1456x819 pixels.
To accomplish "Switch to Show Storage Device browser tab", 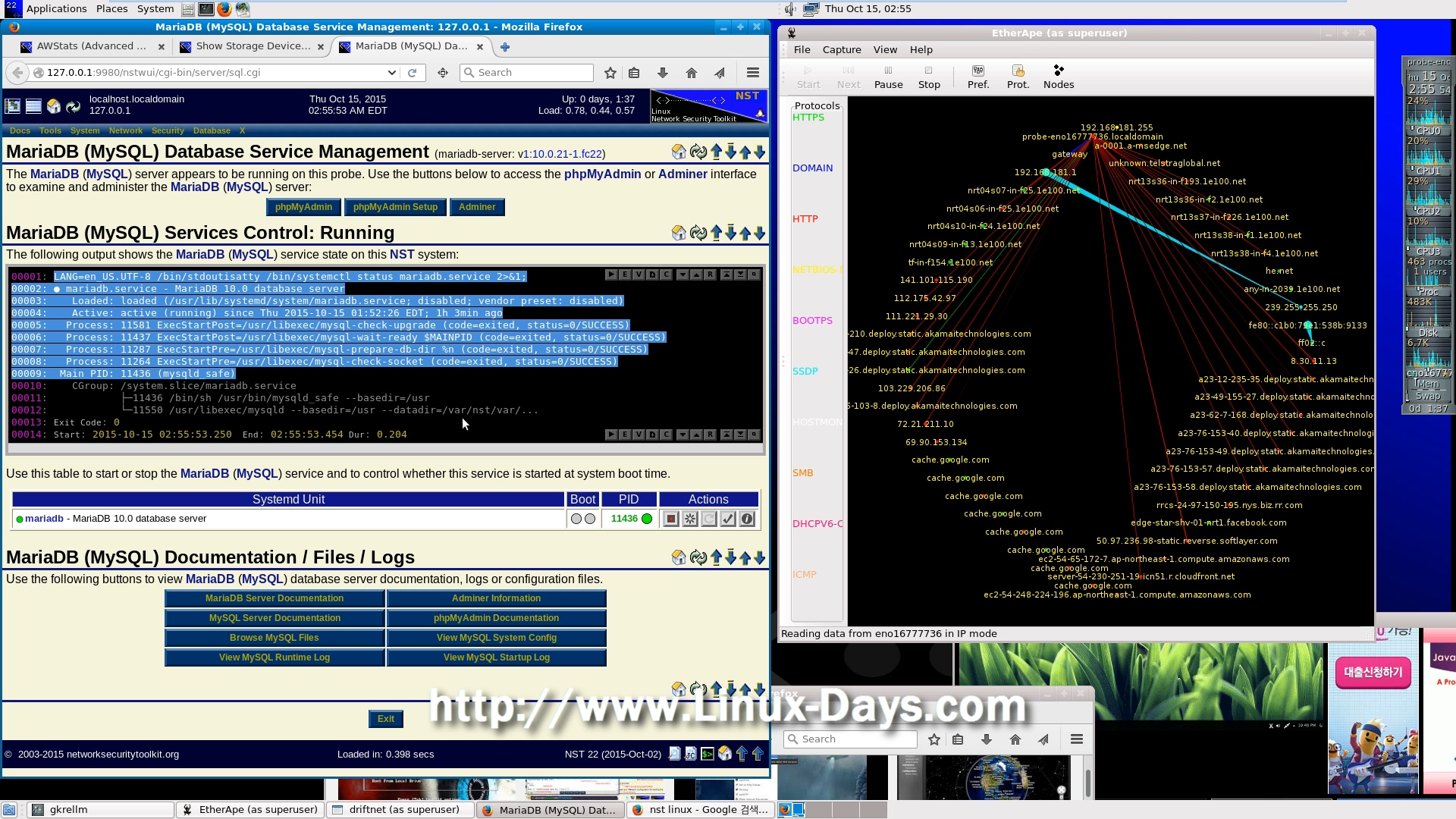I will (252, 46).
